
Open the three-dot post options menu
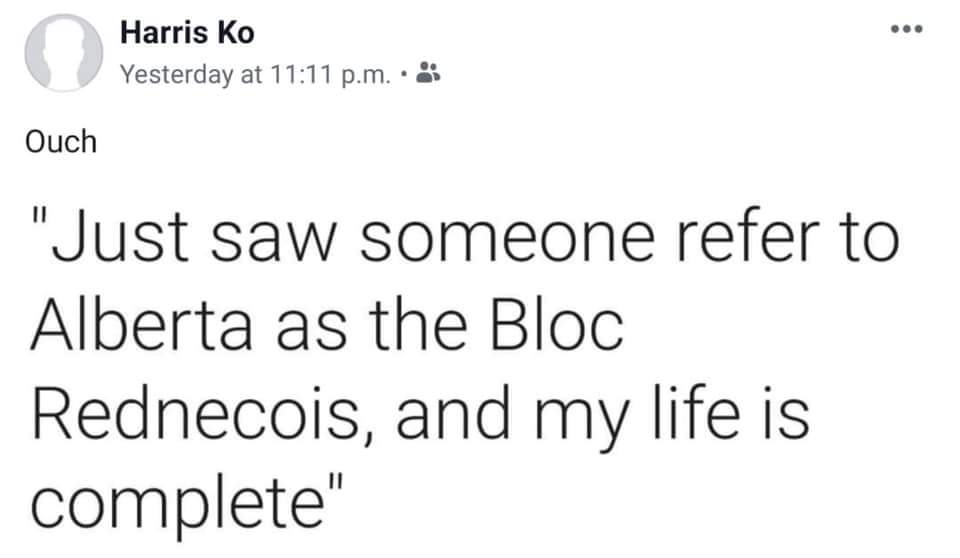click(x=907, y=29)
